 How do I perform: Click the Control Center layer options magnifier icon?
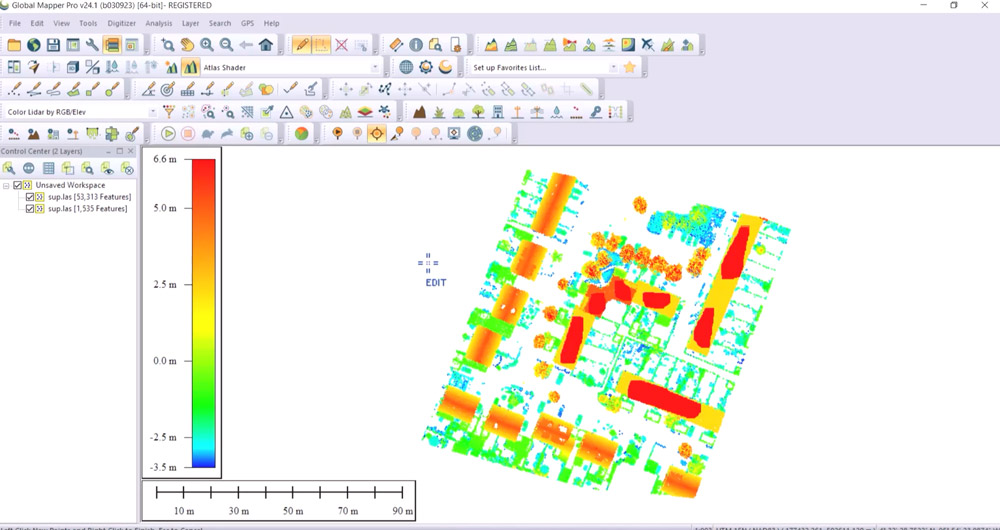click(x=88, y=168)
